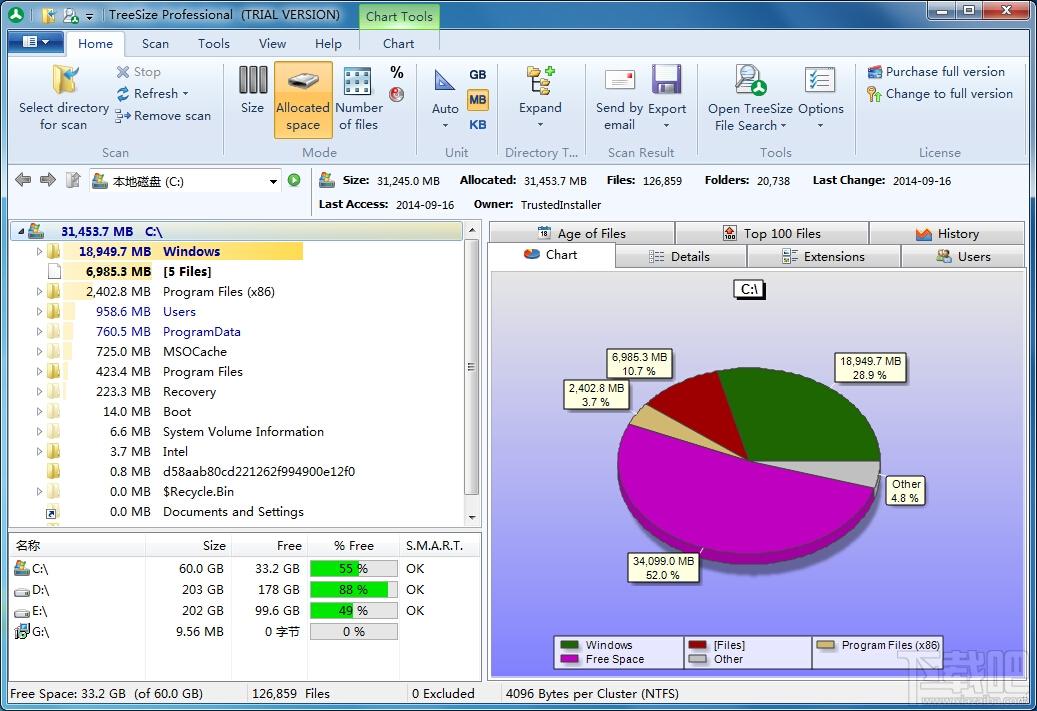
Task: Open the Options dropdown arrow
Action: click(820, 126)
